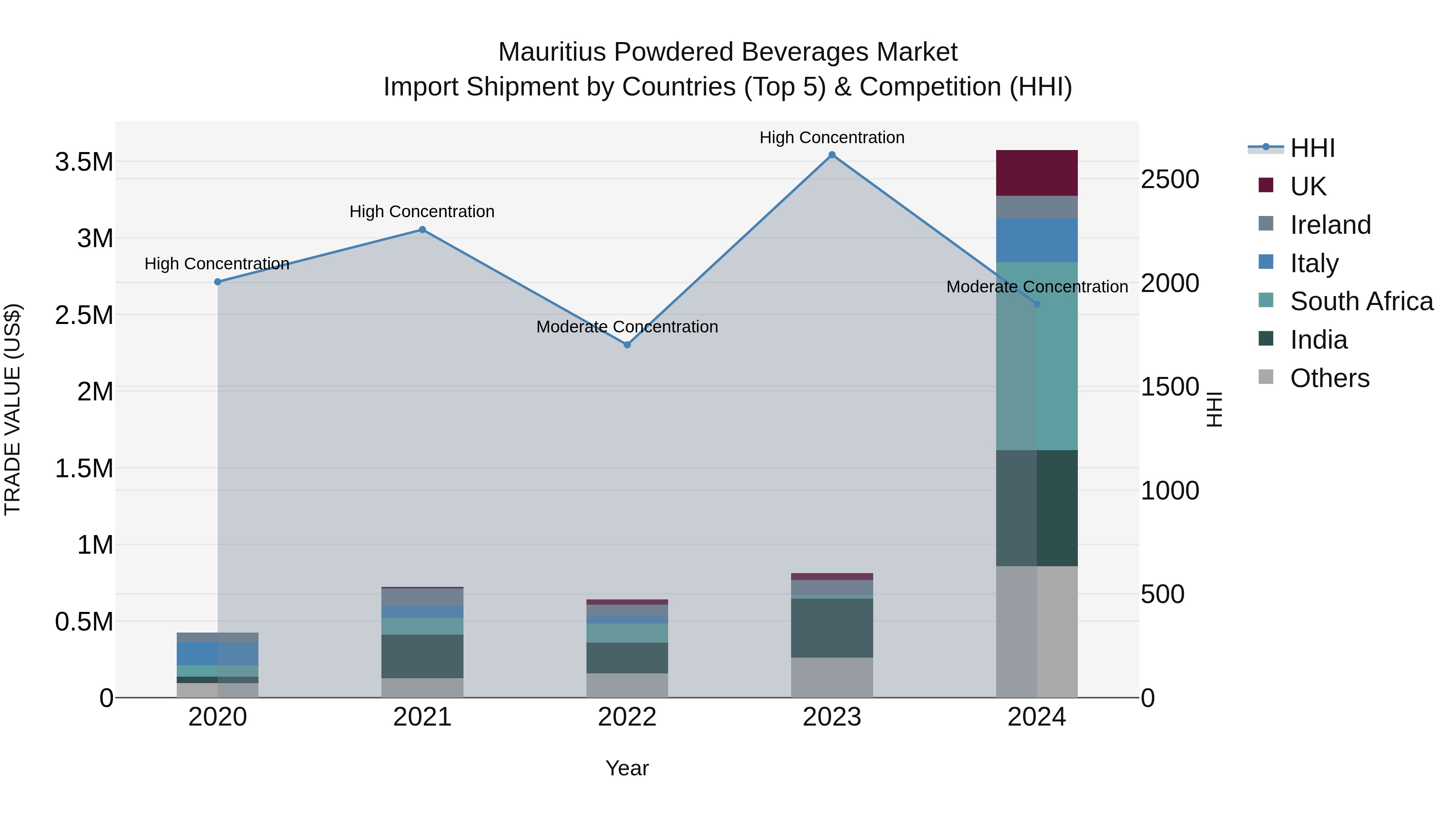This screenshot has height=819, width=1456.
Task: Click the 2020 Italy bar segment
Action: pyautogui.click(x=218, y=654)
